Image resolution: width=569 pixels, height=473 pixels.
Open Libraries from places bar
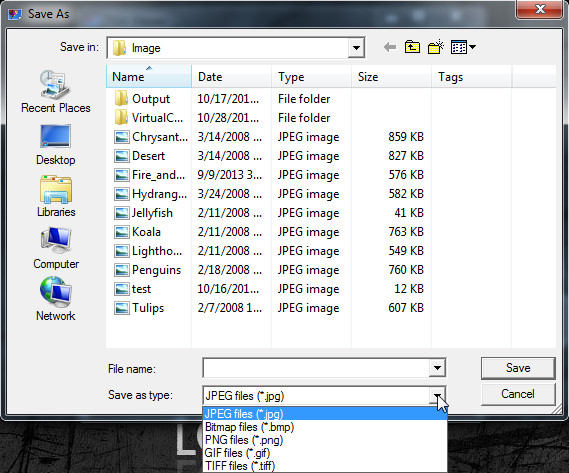[x=56, y=197]
